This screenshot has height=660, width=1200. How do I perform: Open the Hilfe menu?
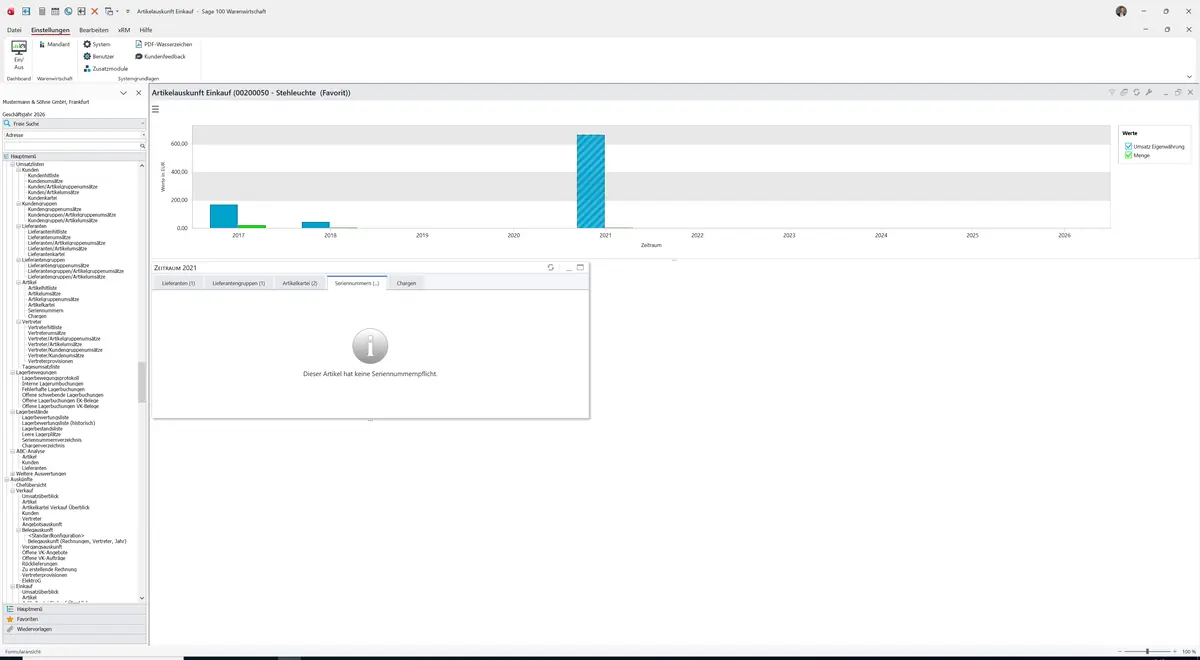[x=146, y=30]
